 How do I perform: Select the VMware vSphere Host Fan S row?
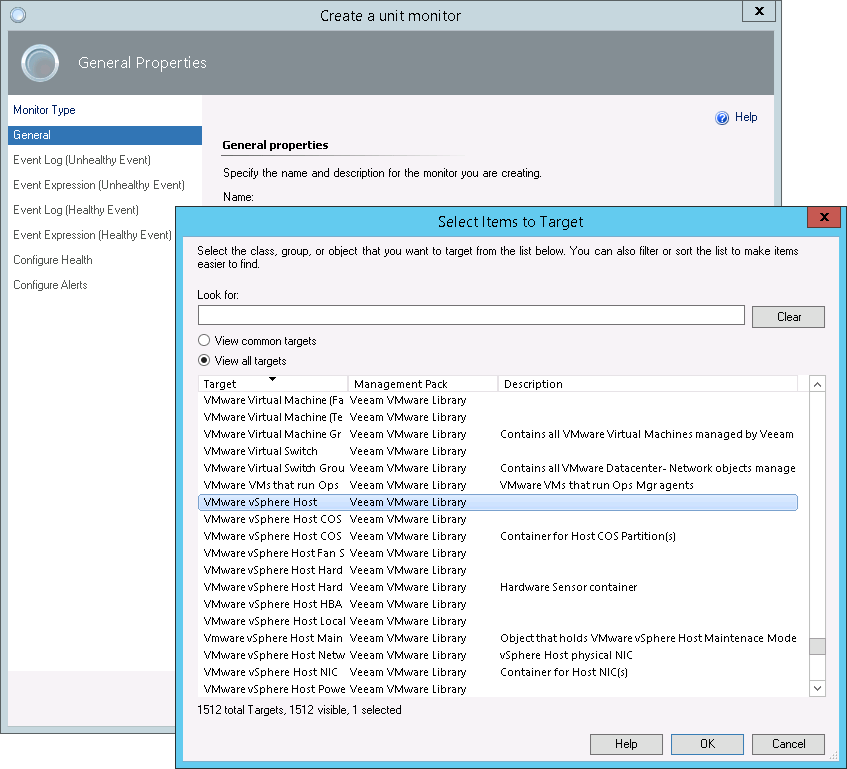click(x=498, y=553)
